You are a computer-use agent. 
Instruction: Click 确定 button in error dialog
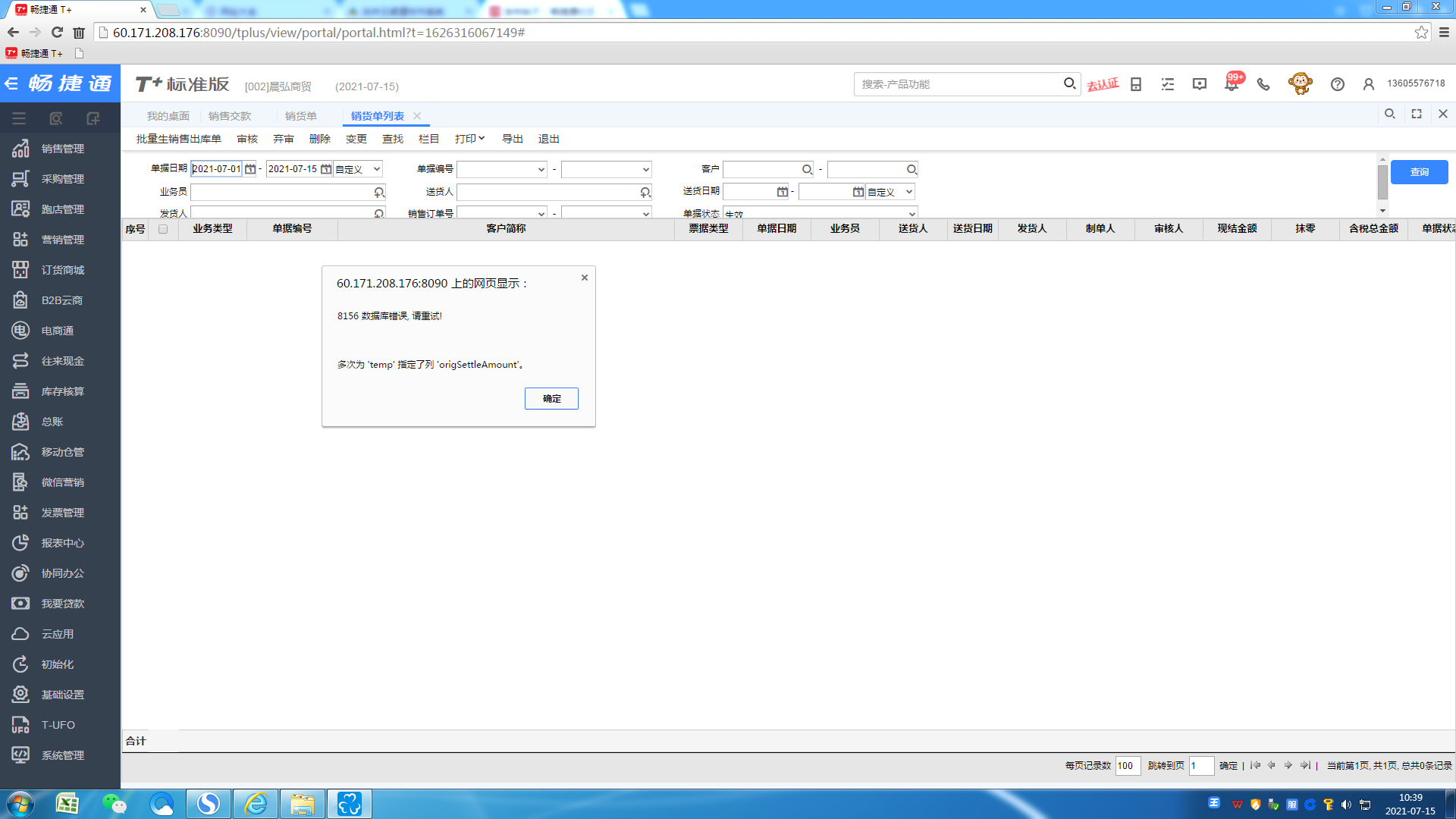551,399
